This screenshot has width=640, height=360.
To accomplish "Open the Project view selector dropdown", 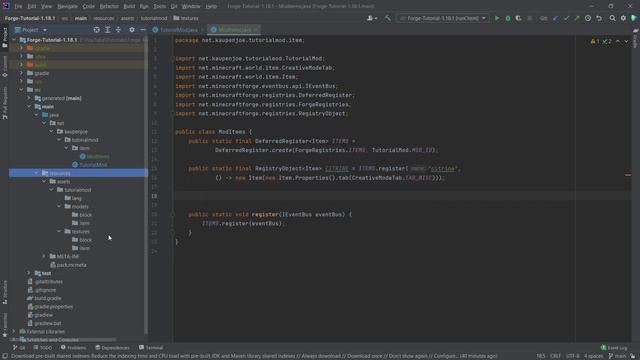I will point(31,30).
